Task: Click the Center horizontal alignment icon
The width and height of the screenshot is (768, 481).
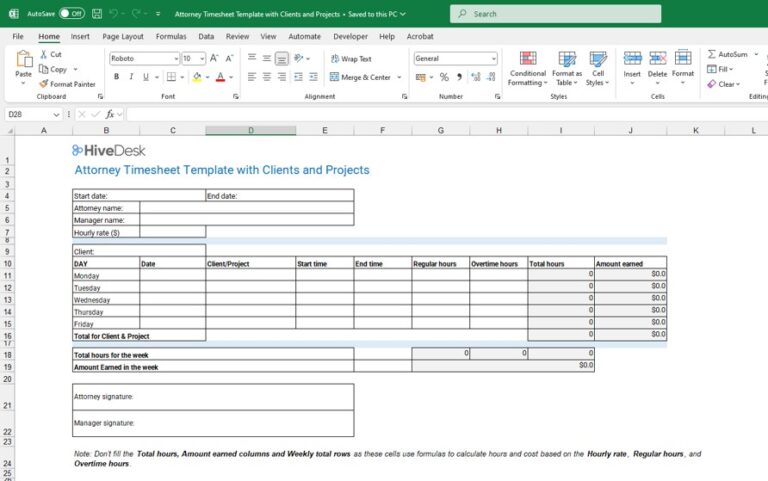Action: pos(267,77)
